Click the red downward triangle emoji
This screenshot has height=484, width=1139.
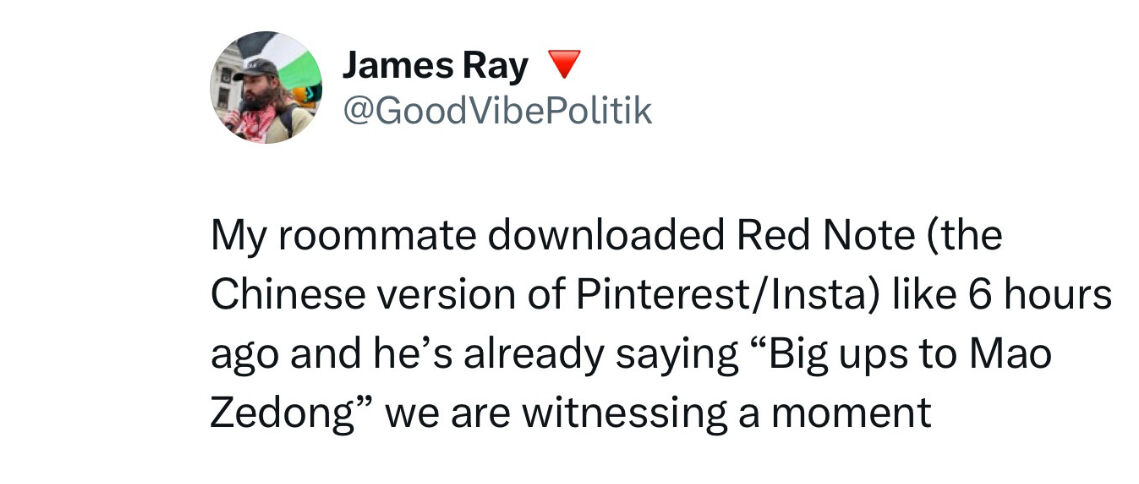565,67
